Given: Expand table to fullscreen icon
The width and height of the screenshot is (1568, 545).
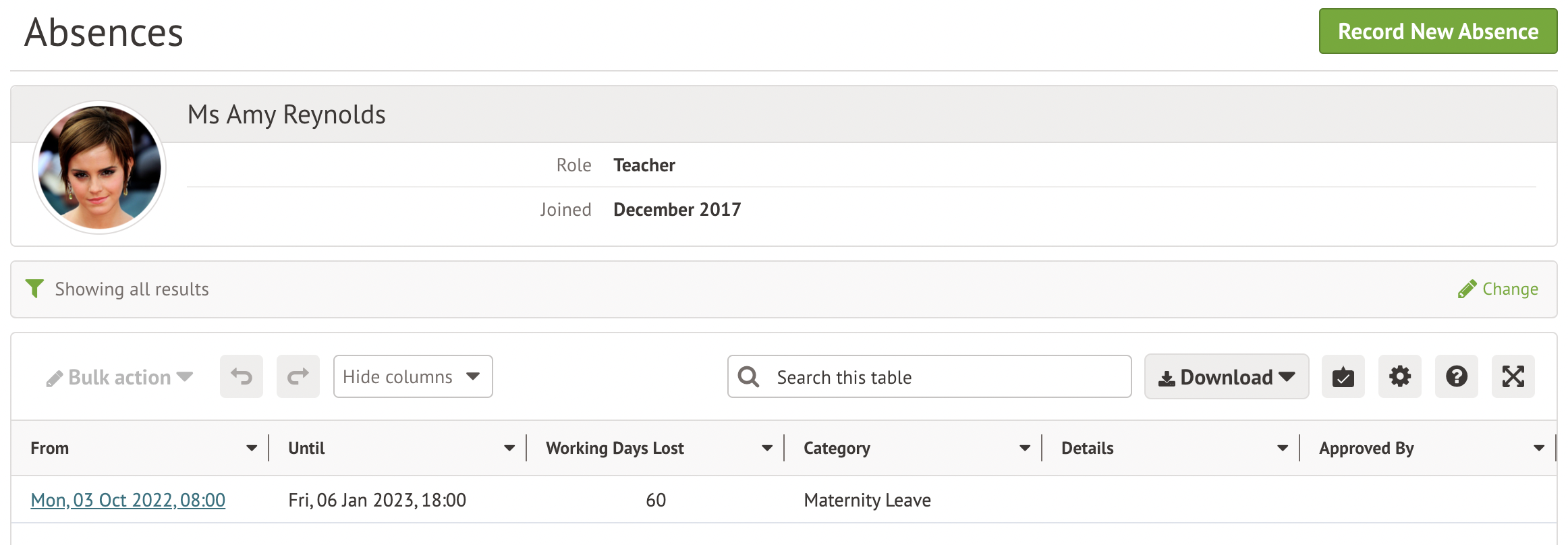Looking at the screenshot, I should click(1513, 376).
